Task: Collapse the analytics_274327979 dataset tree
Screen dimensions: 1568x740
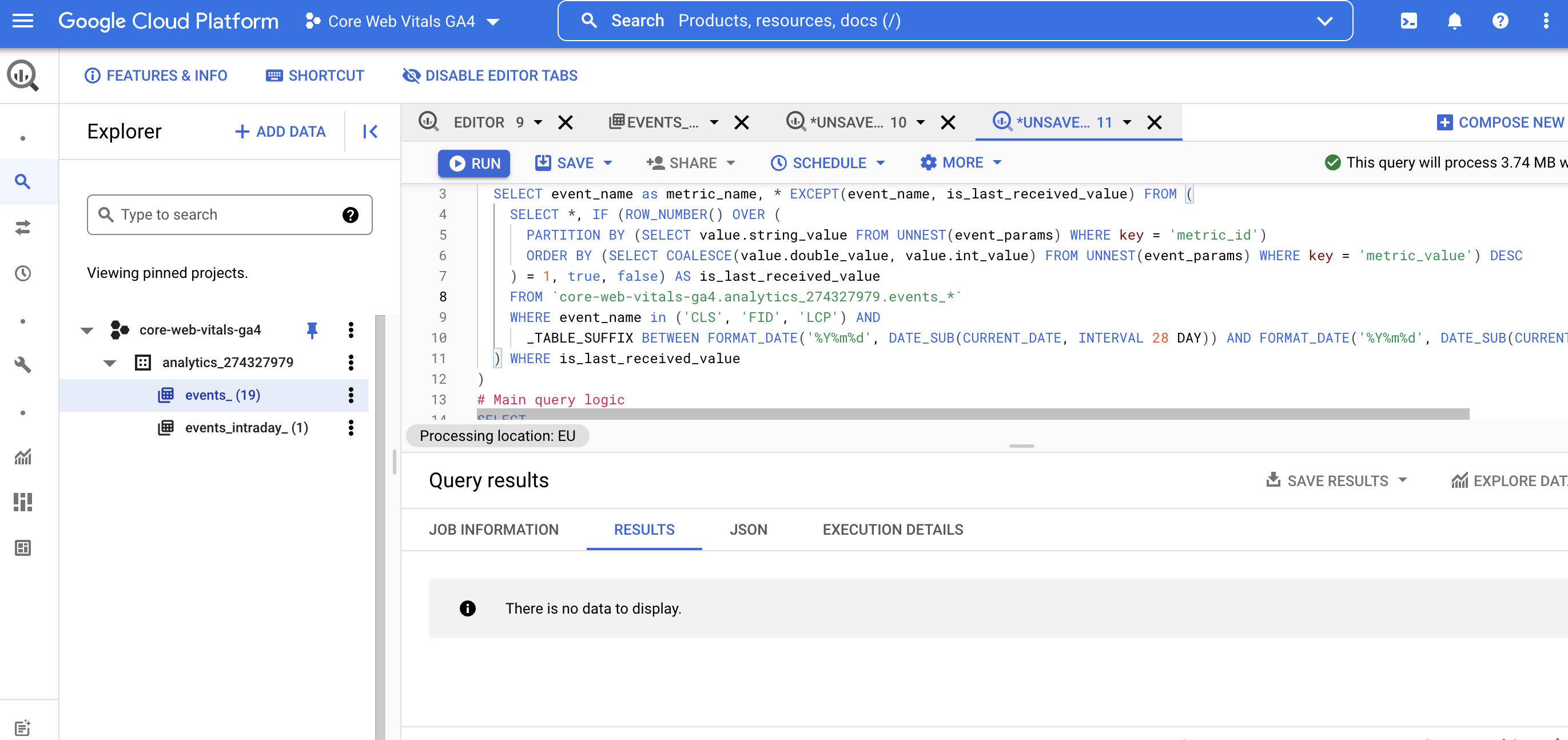Action: [x=109, y=362]
